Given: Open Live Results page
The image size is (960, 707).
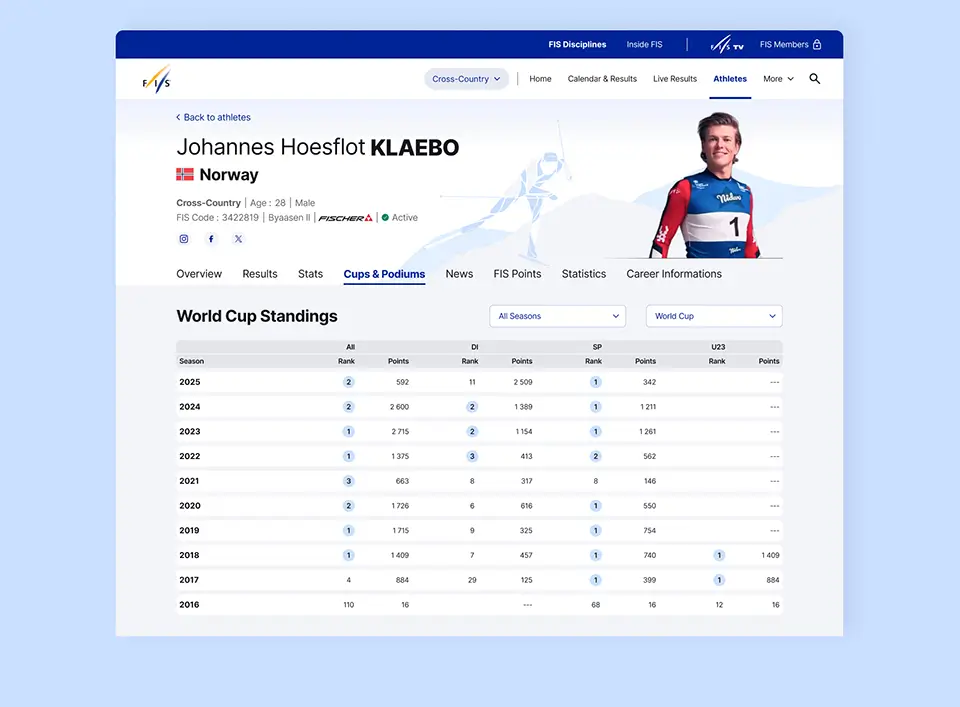Looking at the screenshot, I should [675, 79].
